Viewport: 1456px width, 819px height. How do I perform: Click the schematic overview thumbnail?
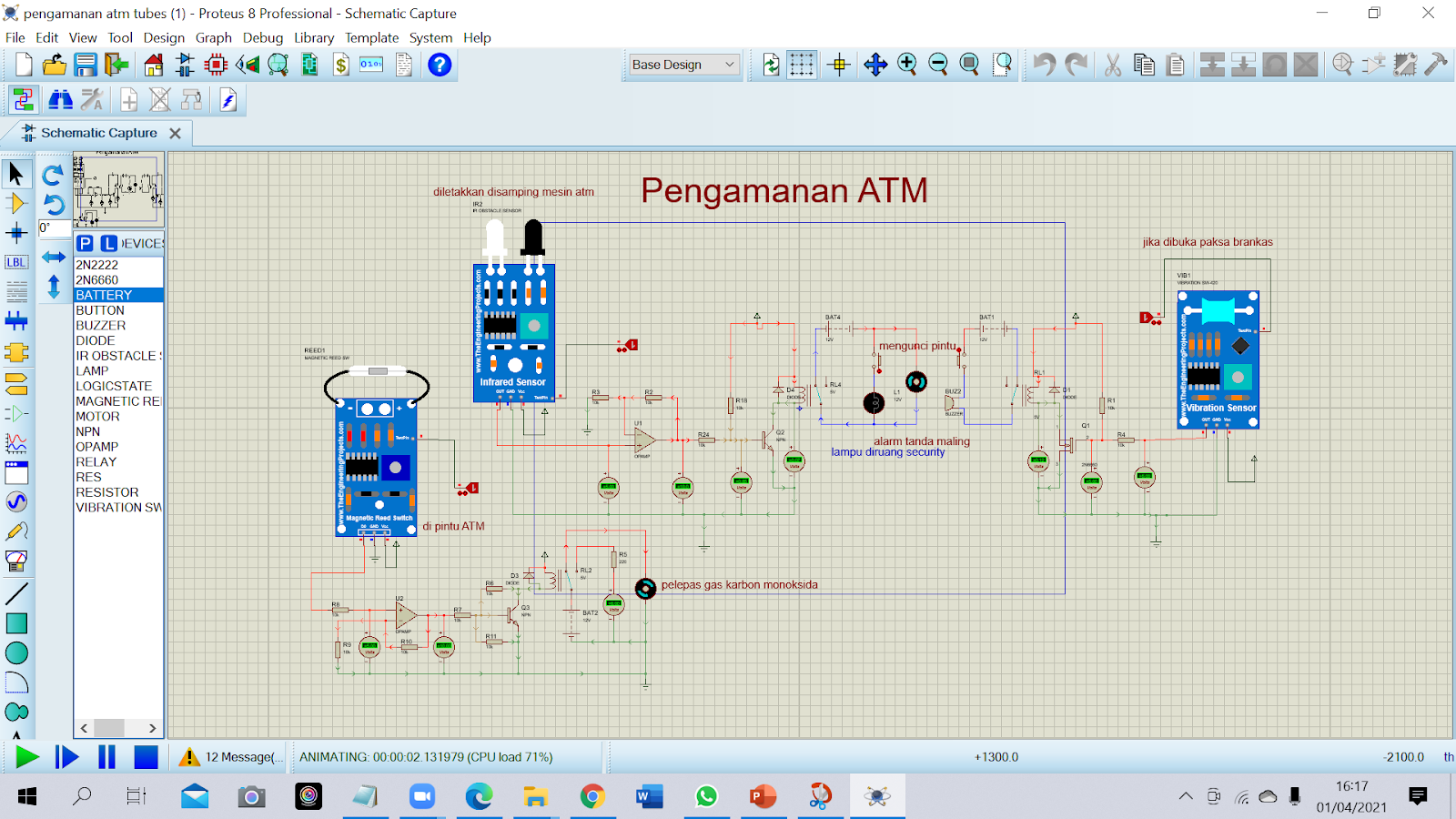pyautogui.click(x=118, y=189)
